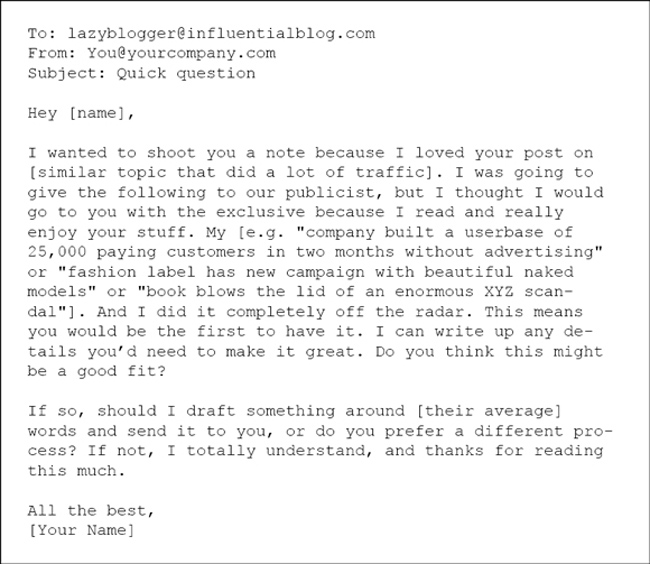
Task: Click the '[their average]' placeholder
Action: 489,411
